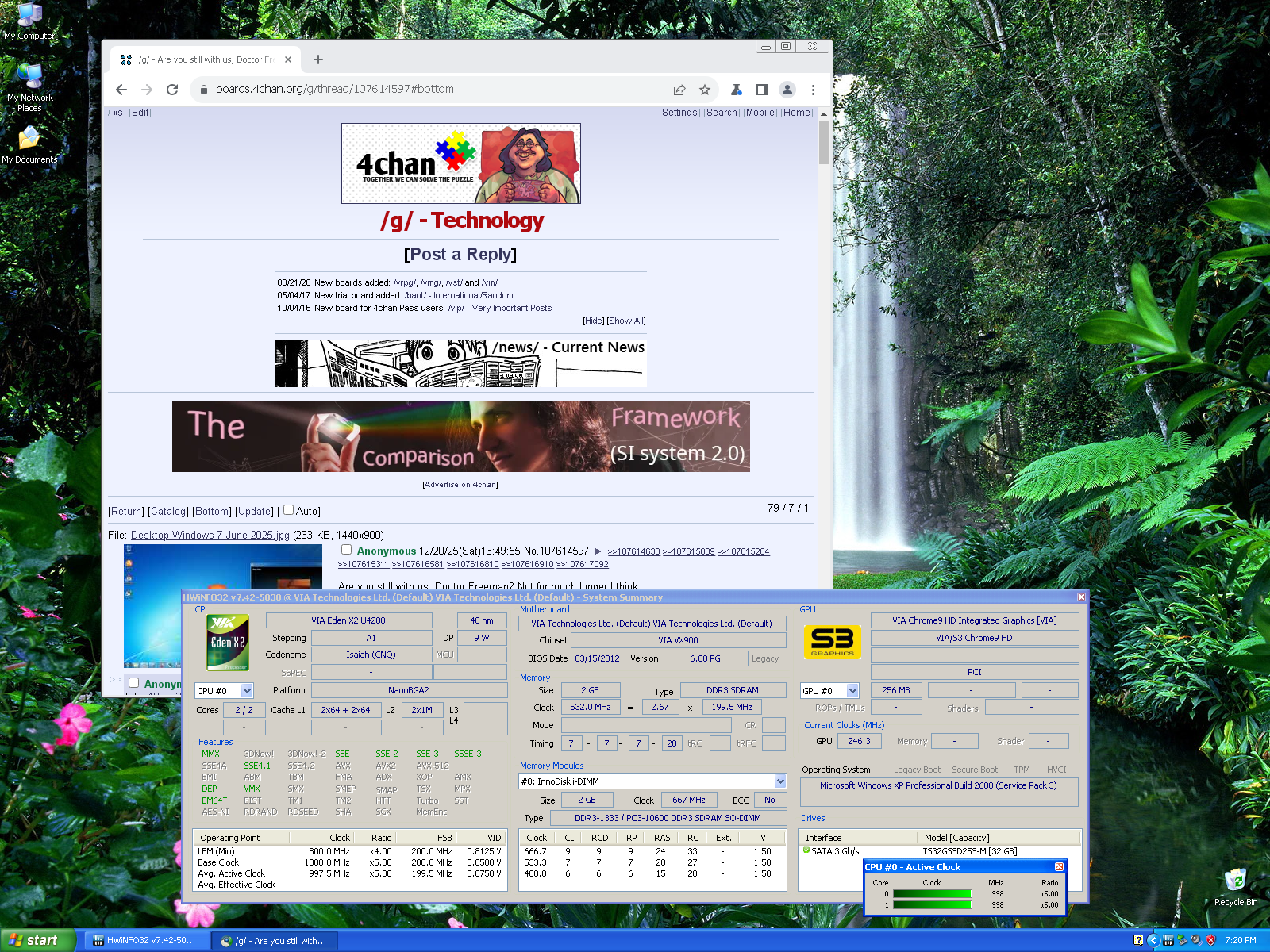Collapse hidden tray icons with the arrow
Screen dimensions: 1270x952
click(1153, 941)
